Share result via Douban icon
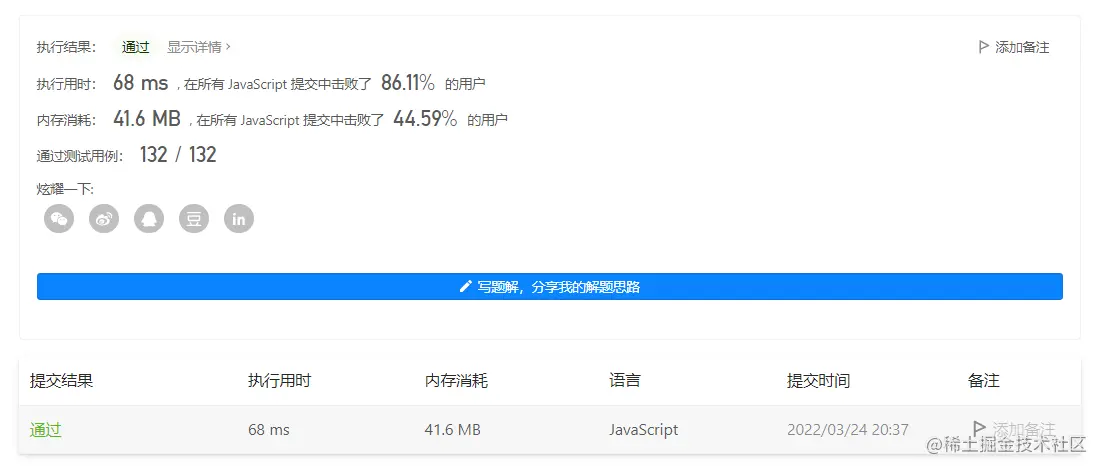 (x=194, y=218)
